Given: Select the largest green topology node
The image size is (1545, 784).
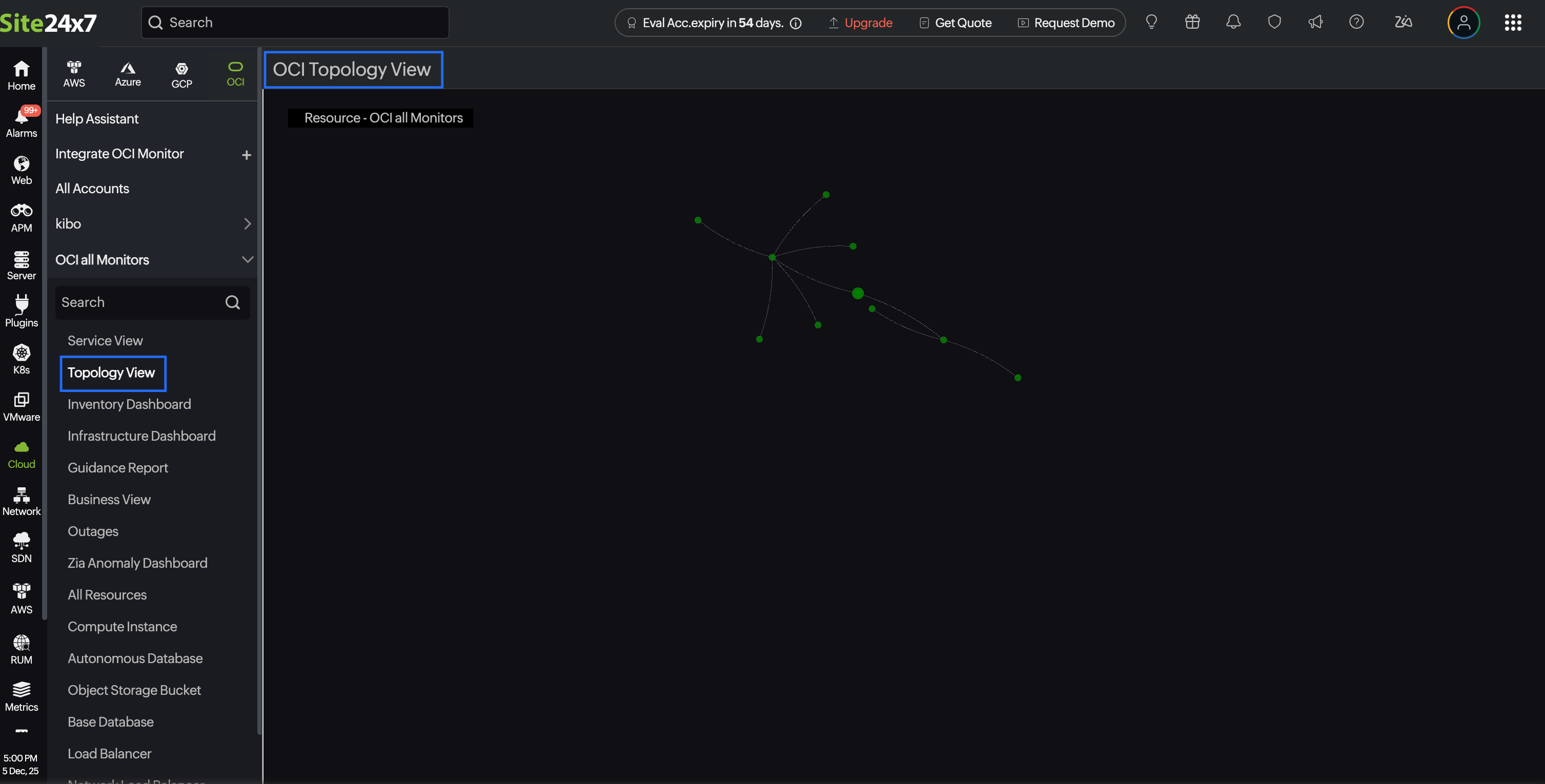Looking at the screenshot, I should click(x=858, y=293).
